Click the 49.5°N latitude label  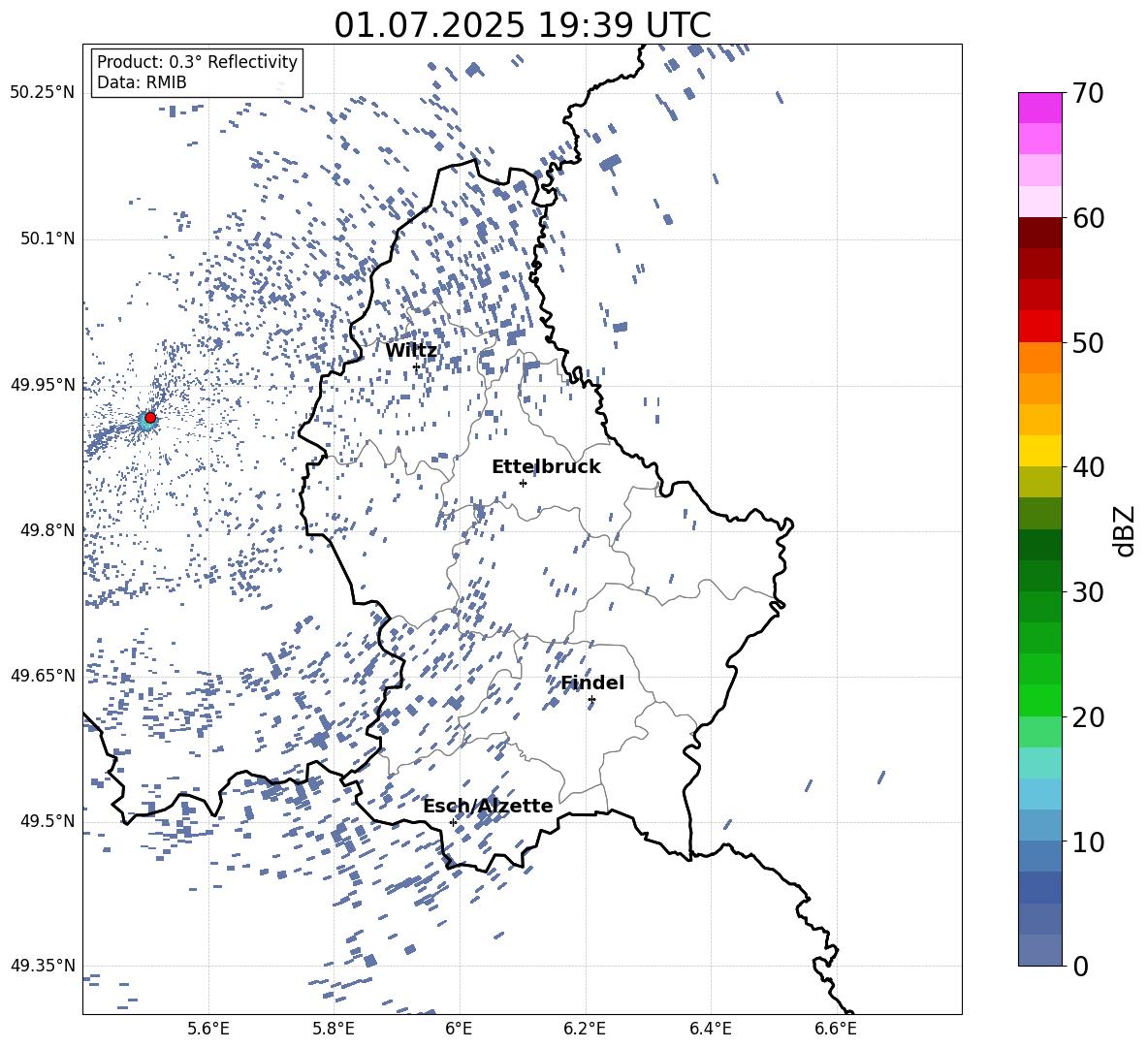pos(48,820)
